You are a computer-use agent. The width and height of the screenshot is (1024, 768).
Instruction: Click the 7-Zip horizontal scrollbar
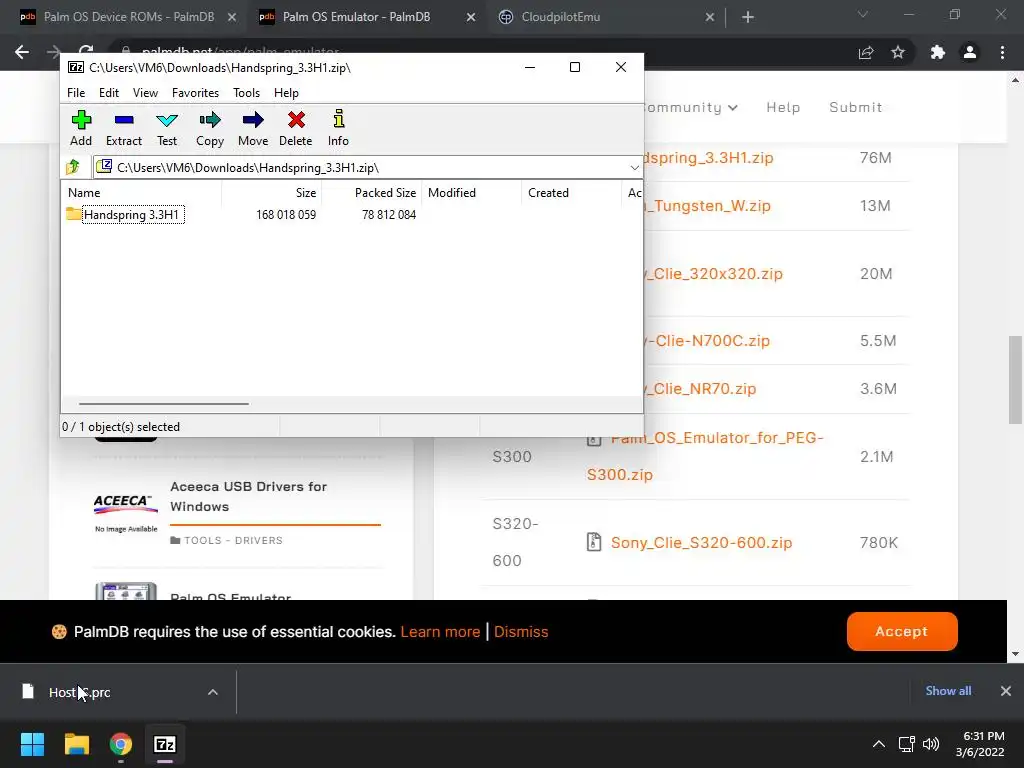click(x=163, y=404)
